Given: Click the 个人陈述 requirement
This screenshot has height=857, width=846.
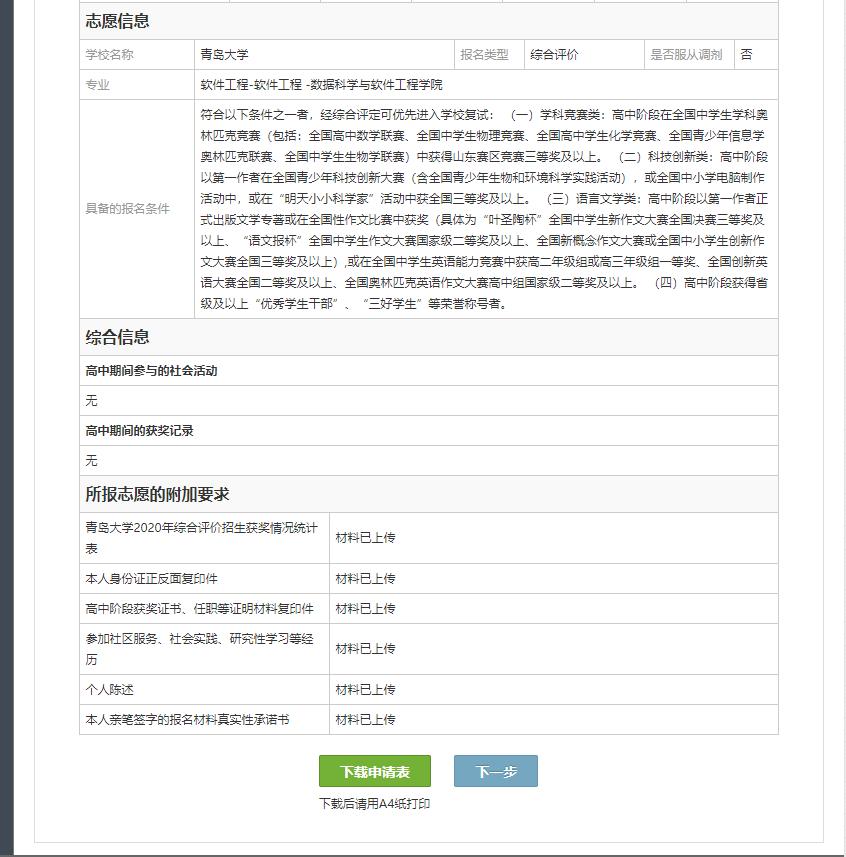Looking at the screenshot, I should (x=109, y=690).
